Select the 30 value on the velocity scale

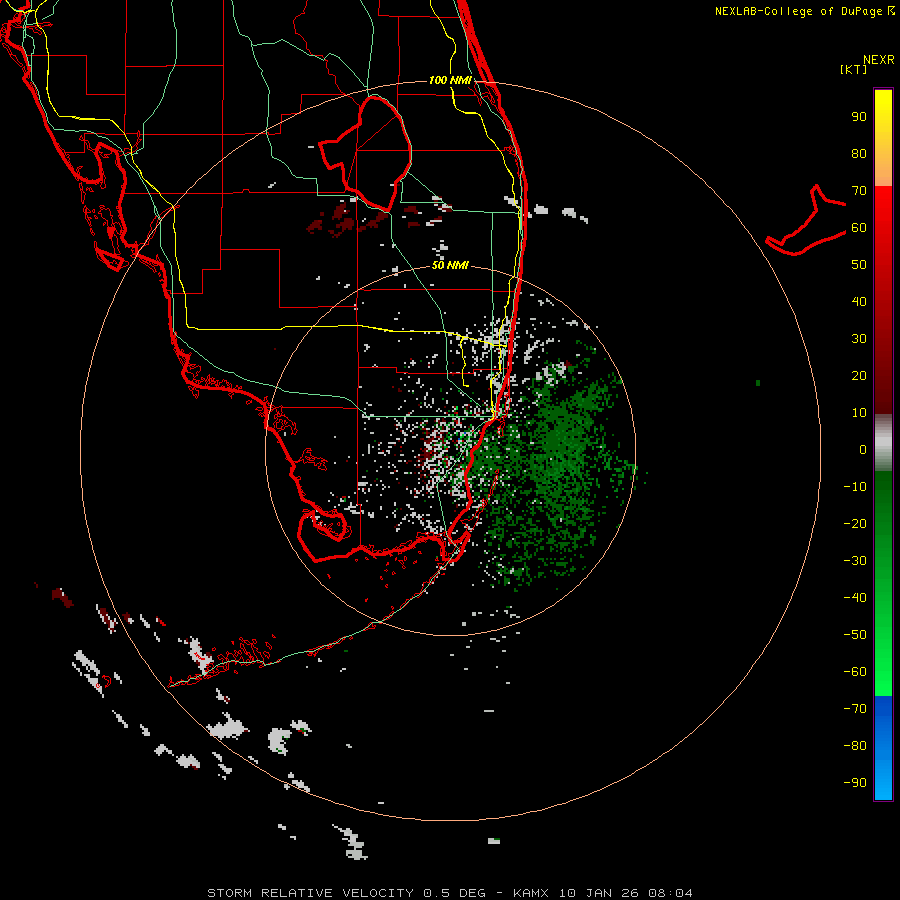(859, 339)
